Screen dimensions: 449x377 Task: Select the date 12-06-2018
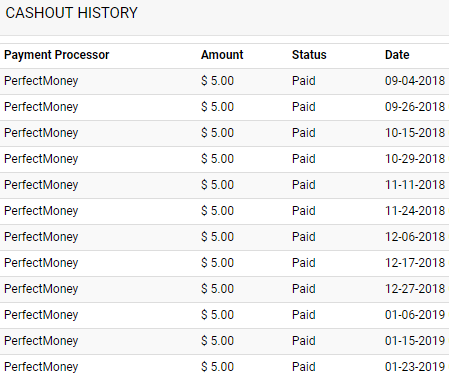(415, 237)
